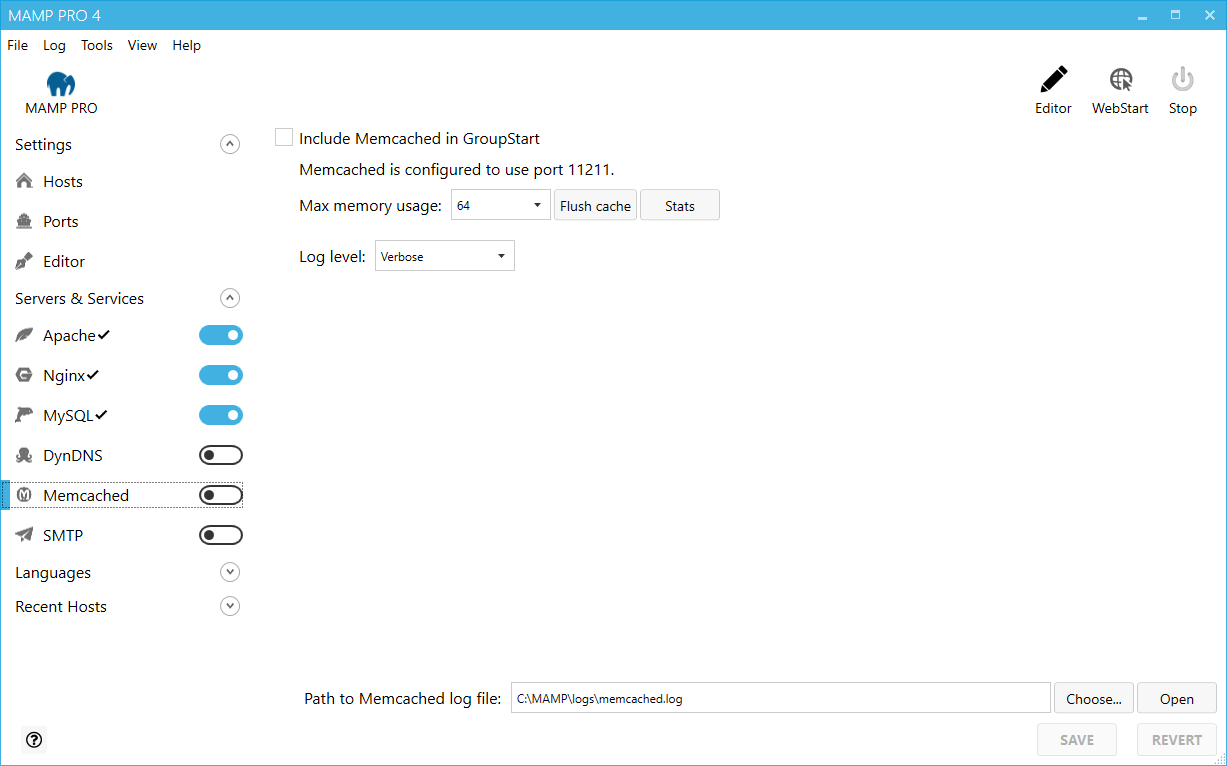This screenshot has width=1227, height=766.
Task: Open the Tools menu
Action: tap(97, 45)
